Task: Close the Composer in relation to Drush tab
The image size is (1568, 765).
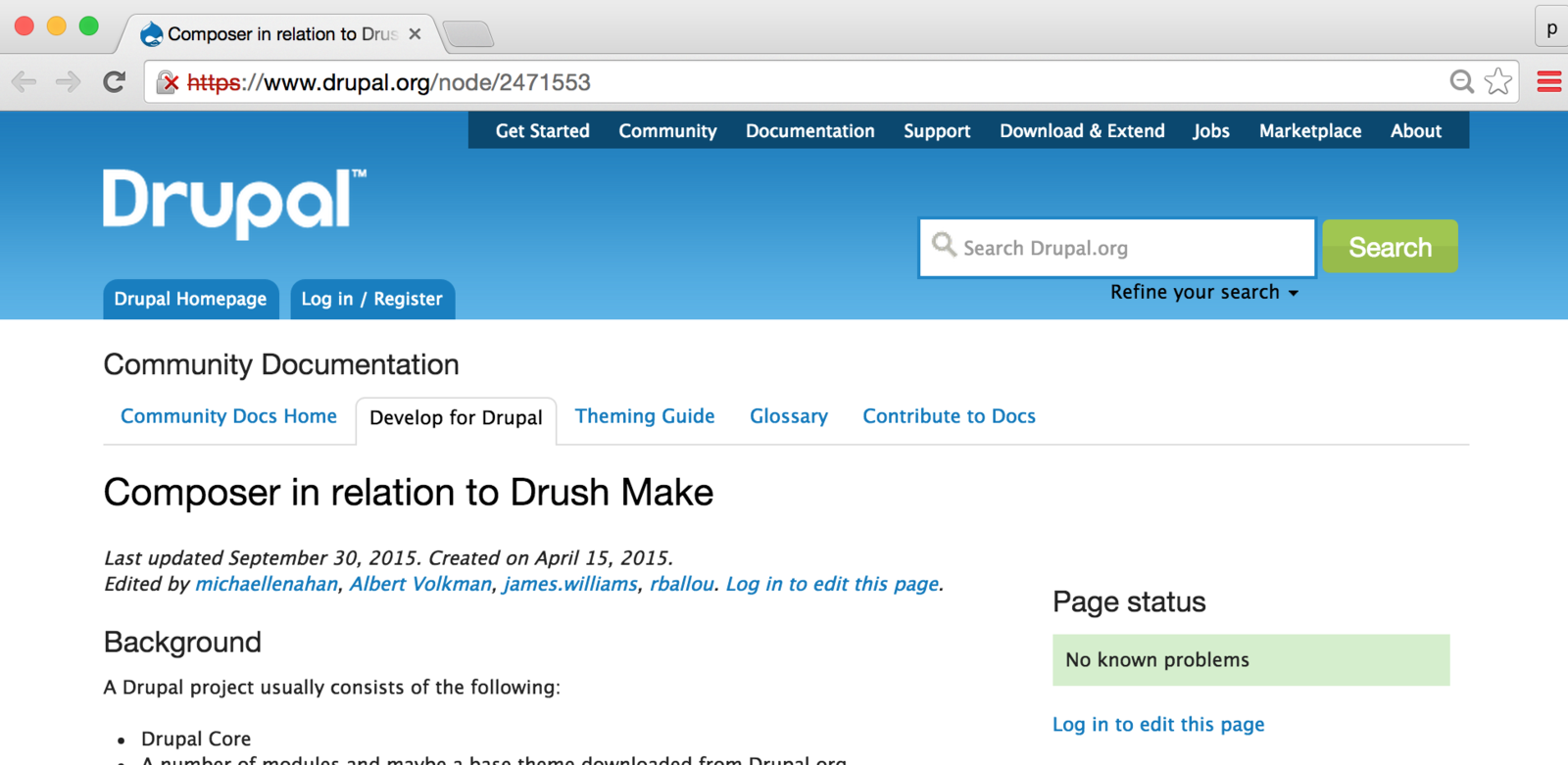Action: [x=415, y=34]
